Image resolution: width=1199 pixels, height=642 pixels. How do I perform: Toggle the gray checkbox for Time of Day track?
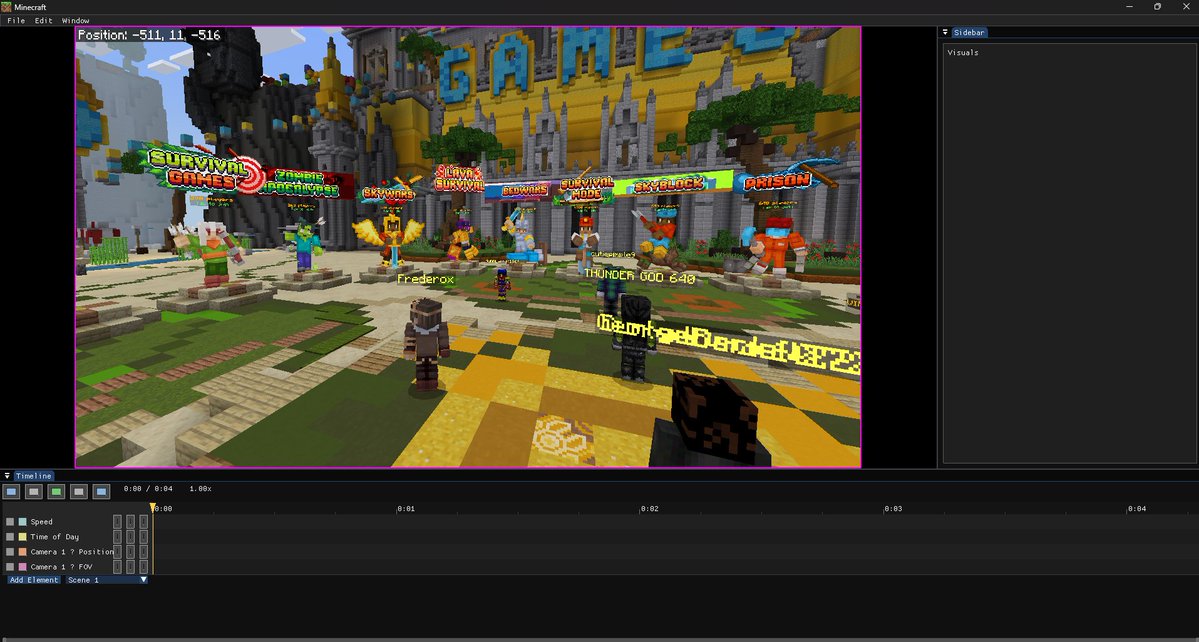[x=10, y=537]
